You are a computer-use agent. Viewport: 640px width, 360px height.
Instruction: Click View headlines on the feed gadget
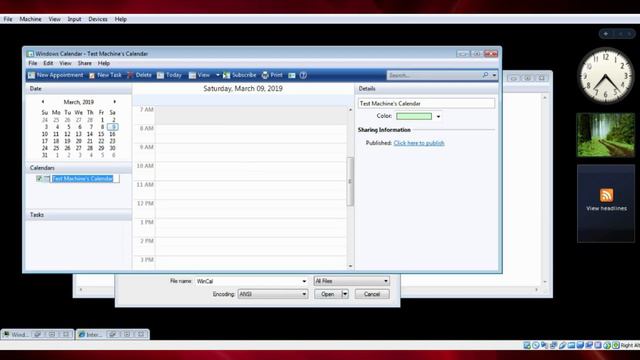tap(606, 208)
